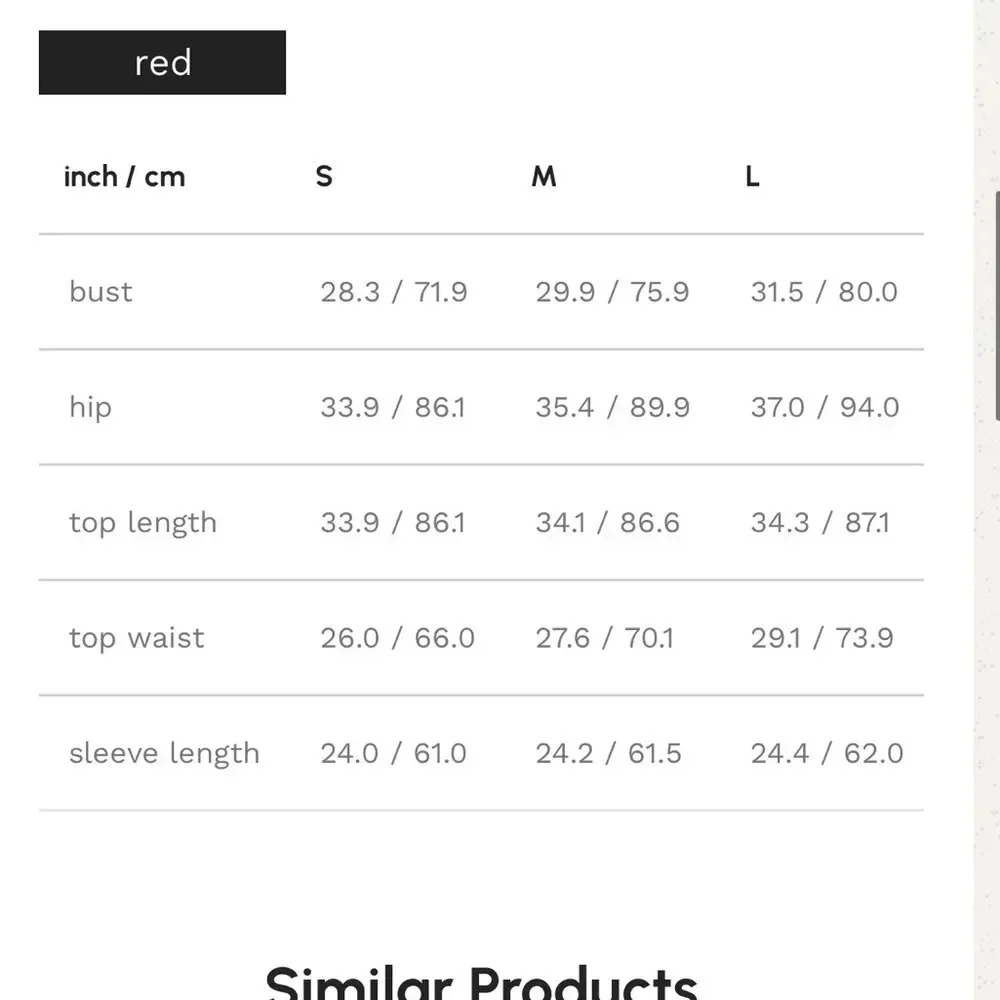Image resolution: width=1000 pixels, height=1000 pixels.
Task: Select the red color tab
Action: [162, 63]
